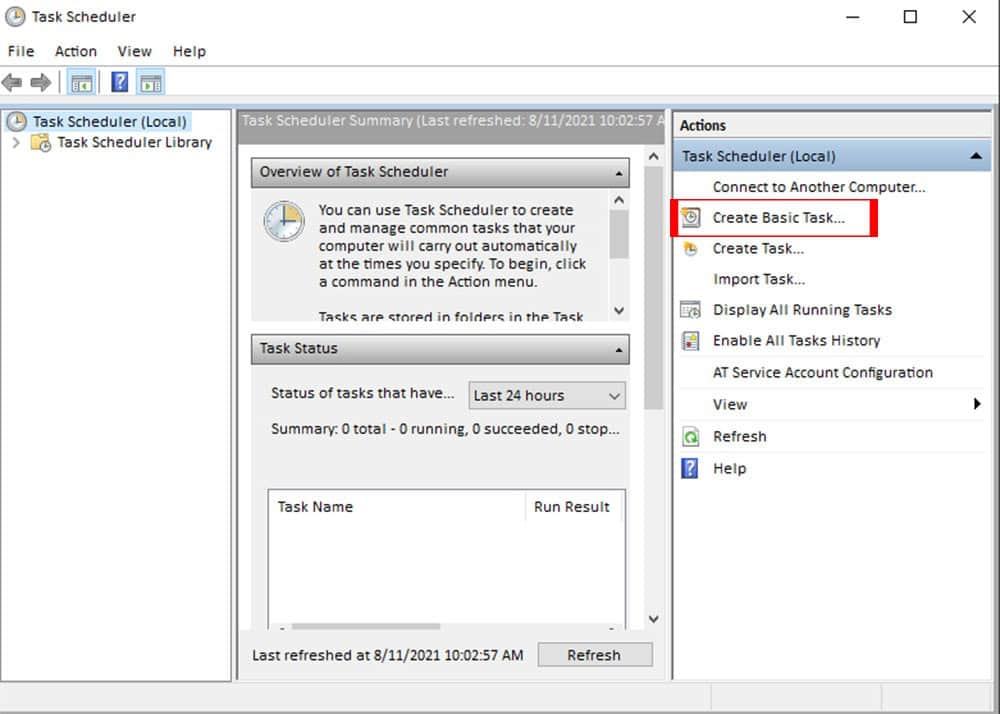Click Enable All Tasks History action
1000x714 pixels.
[x=797, y=340]
